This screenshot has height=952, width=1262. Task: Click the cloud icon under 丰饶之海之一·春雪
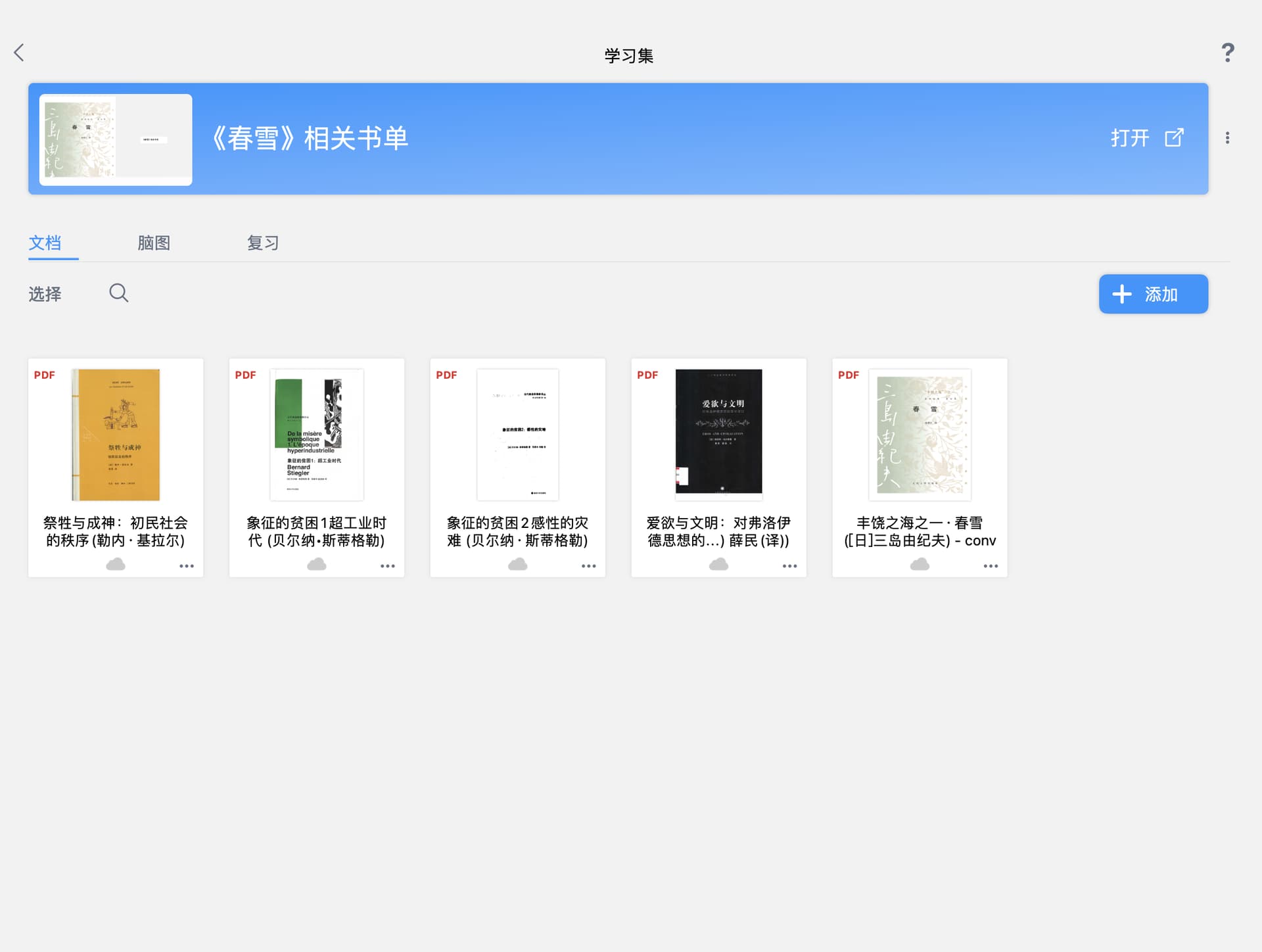pyautogui.click(x=920, y=564)
